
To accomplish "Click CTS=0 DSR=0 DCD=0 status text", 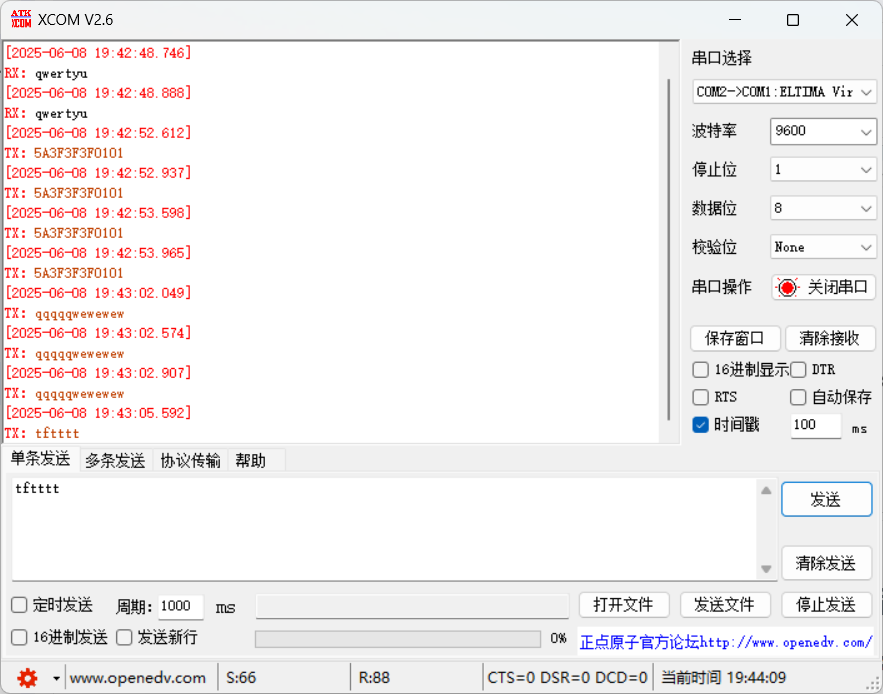I will (x=568, y=678).
